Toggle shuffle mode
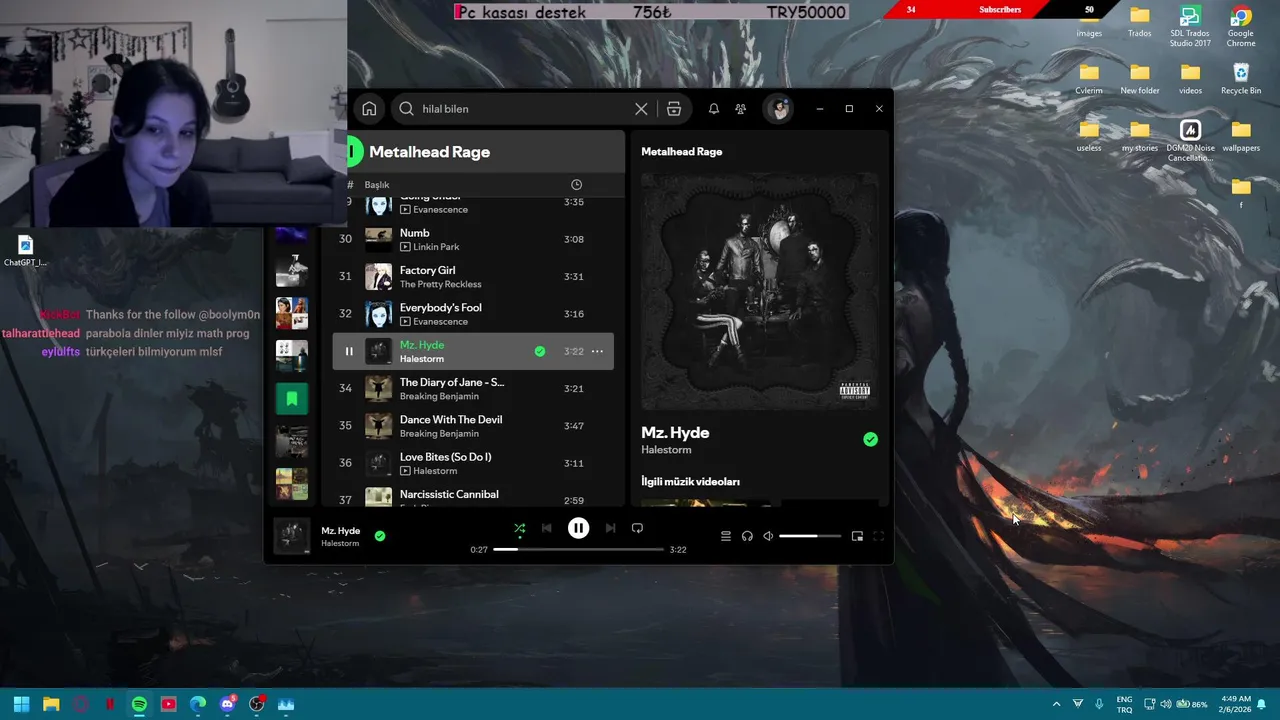 519,528
